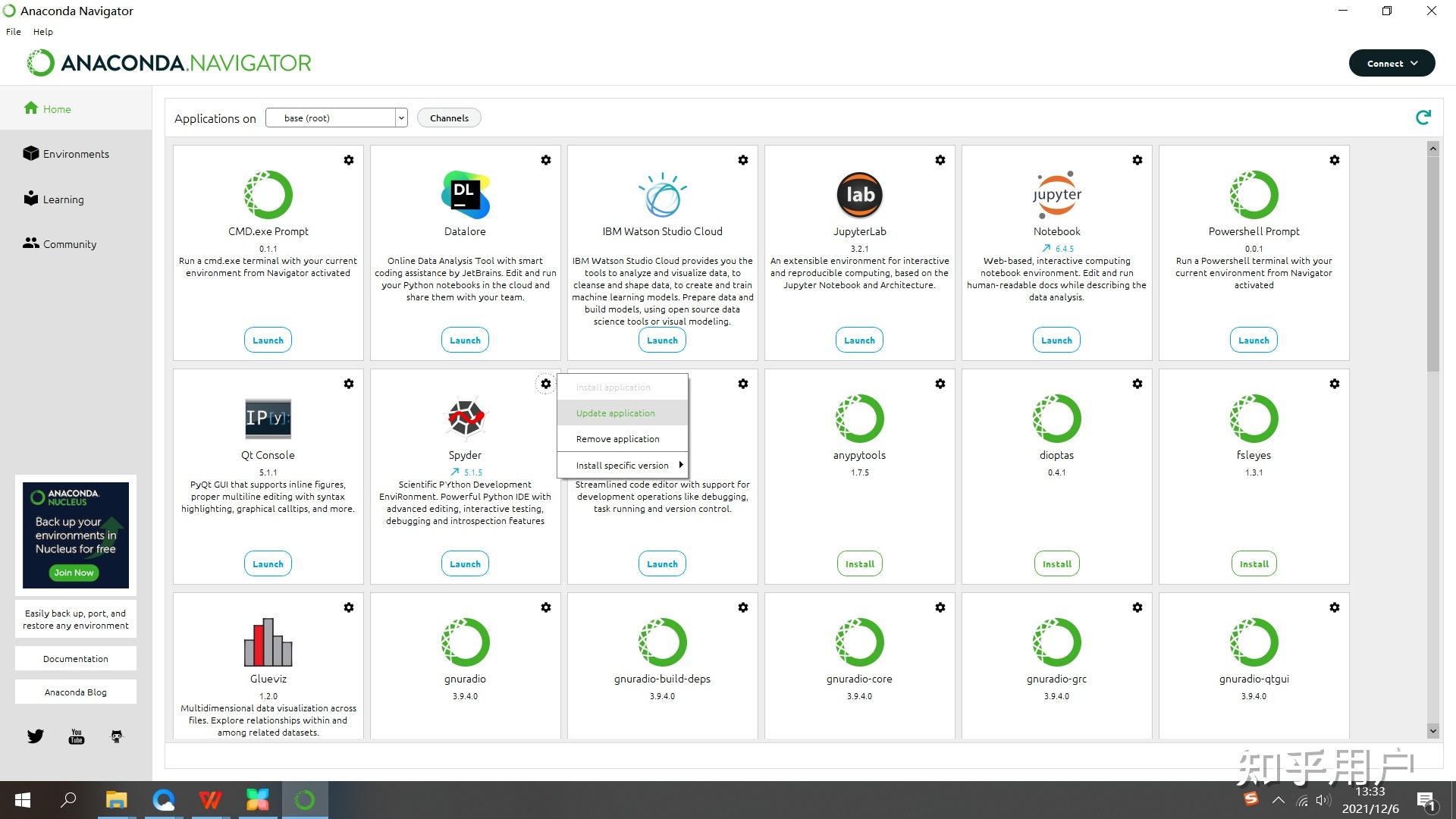This screenshot has width=1456, height=819.
Task: Click the refresh icon at top right
Action: click(x=1423, y=118)
